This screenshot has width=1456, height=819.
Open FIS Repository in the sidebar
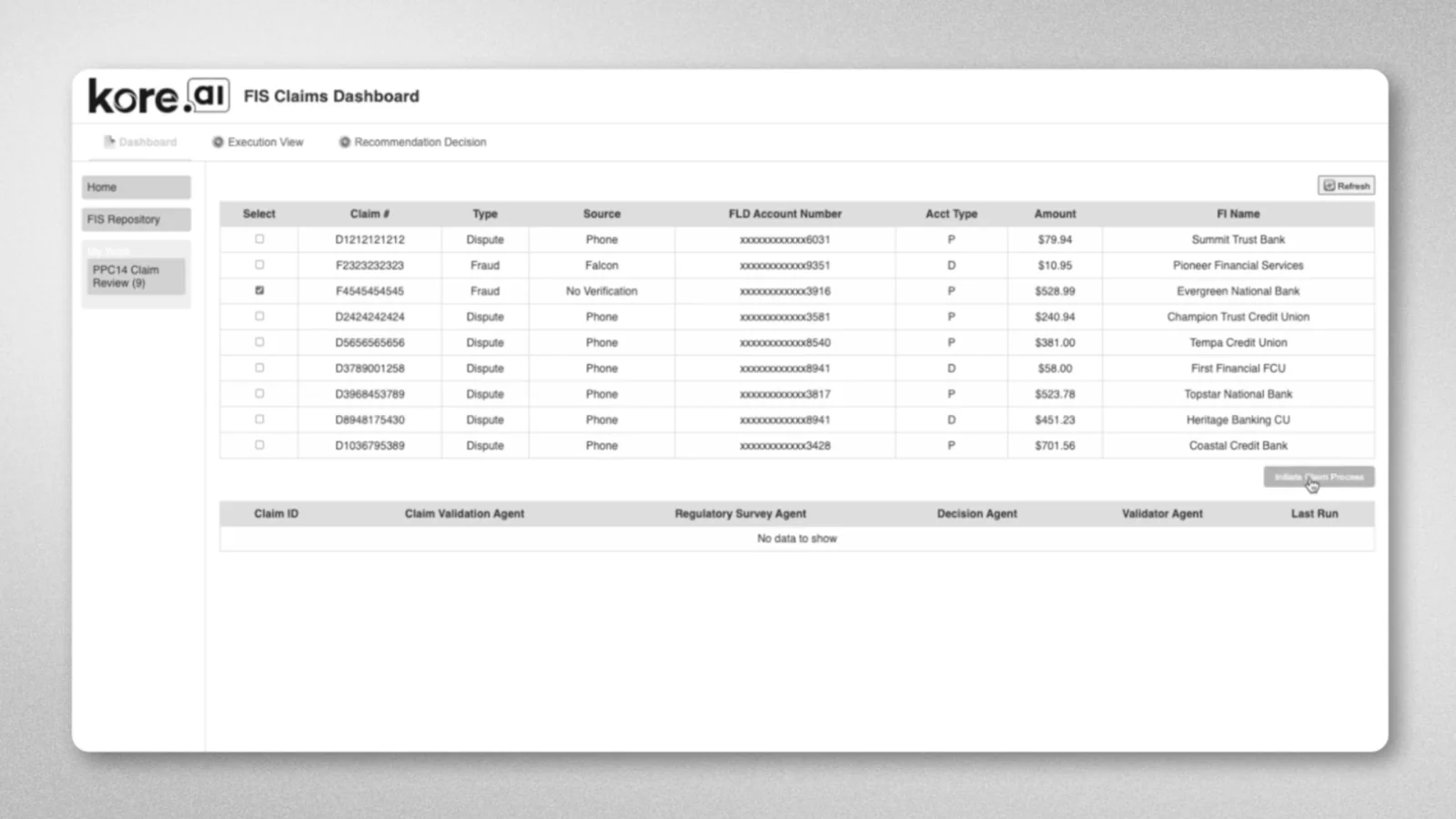[136, 219]
